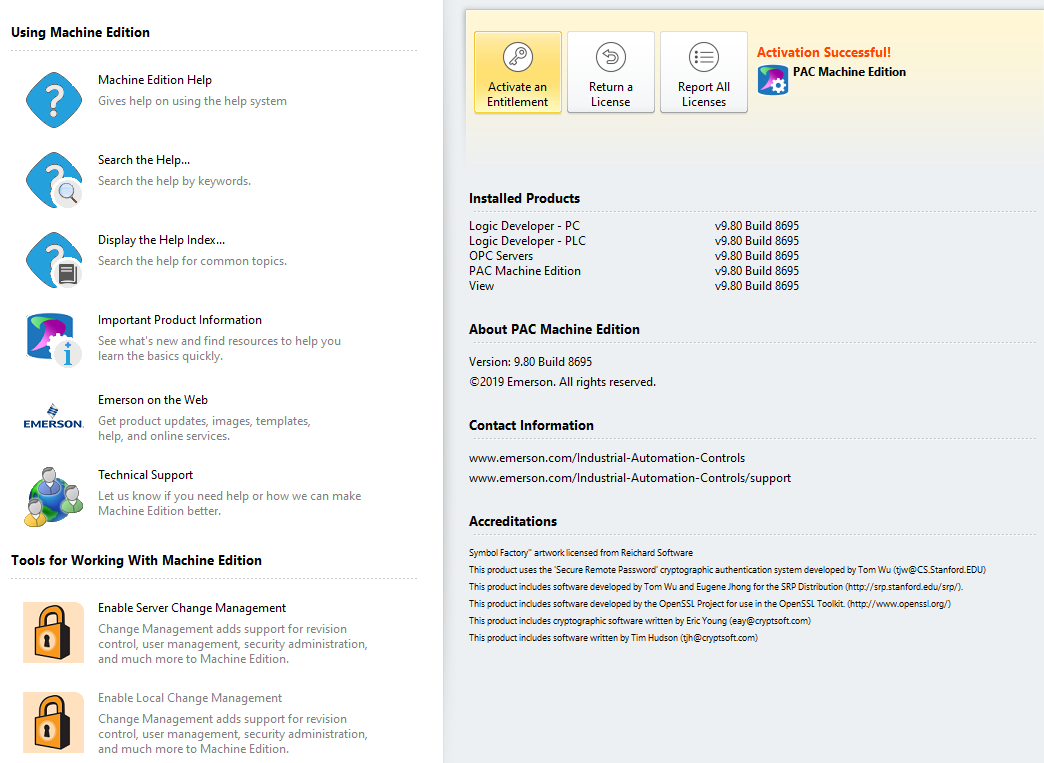Click the Activate an Entitlement button label
The image size is (1044, 763).
[x=517, y=95]
